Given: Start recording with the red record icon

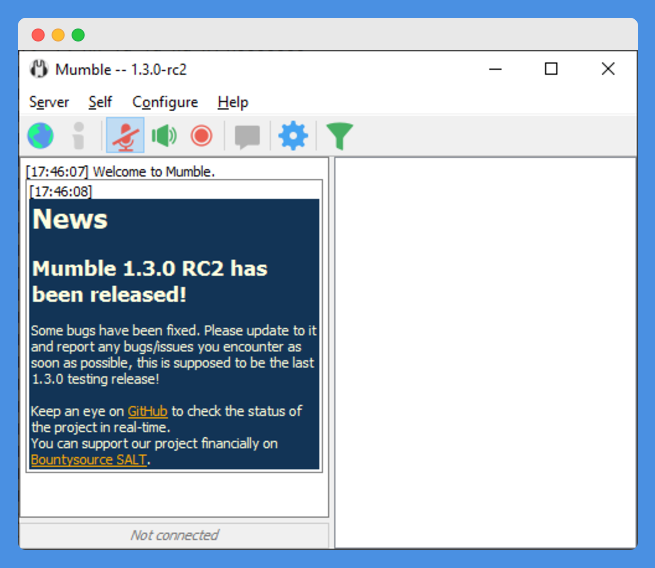Looking at the screenshot, I should (201, 136).
